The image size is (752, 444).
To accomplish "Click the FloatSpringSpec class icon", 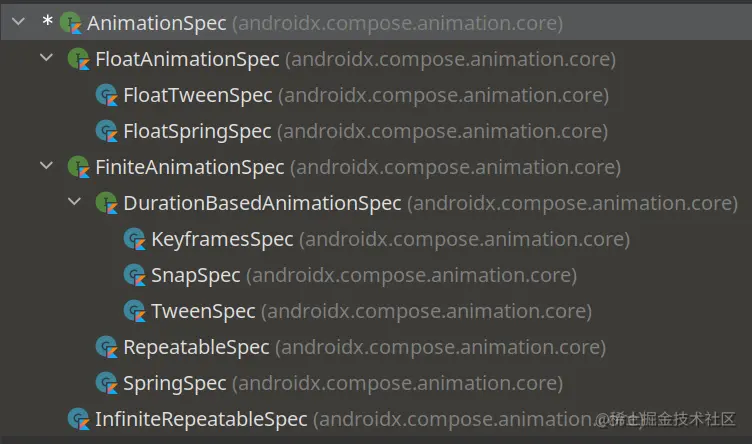I will (107, 131).
